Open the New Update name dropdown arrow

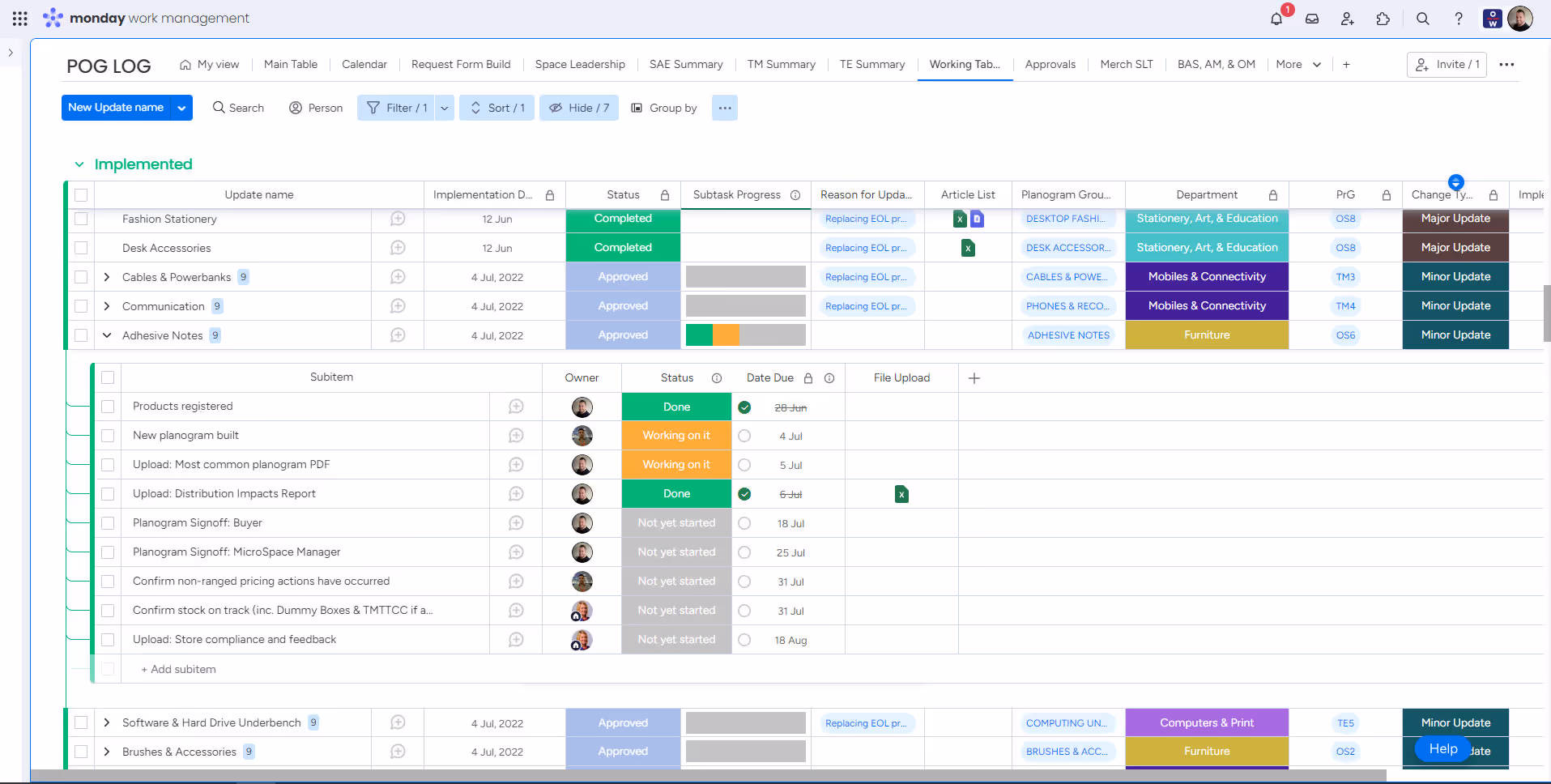click(181, 107)
